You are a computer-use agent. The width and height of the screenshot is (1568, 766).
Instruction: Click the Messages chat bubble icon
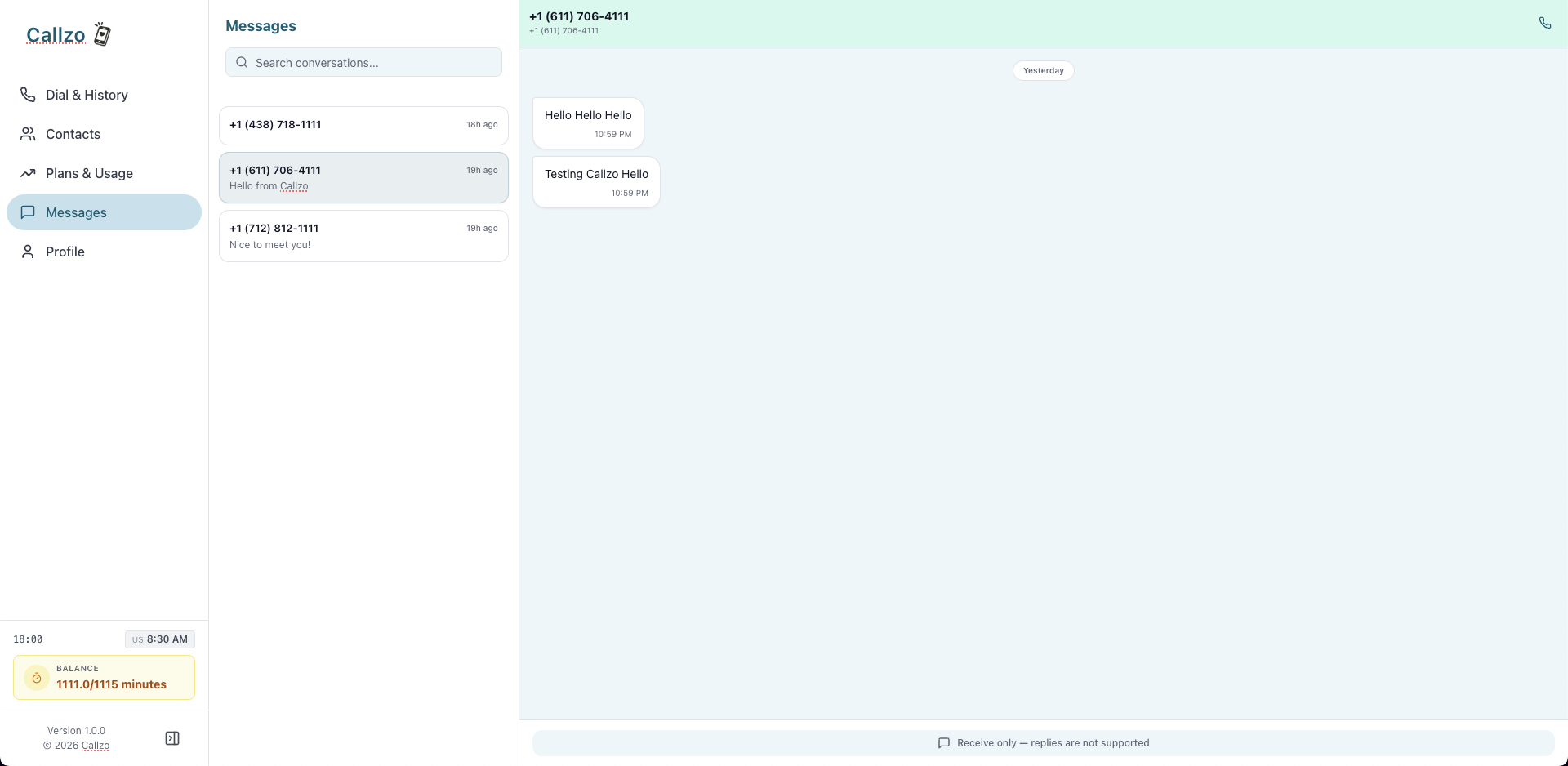click(x=28, y=212)
